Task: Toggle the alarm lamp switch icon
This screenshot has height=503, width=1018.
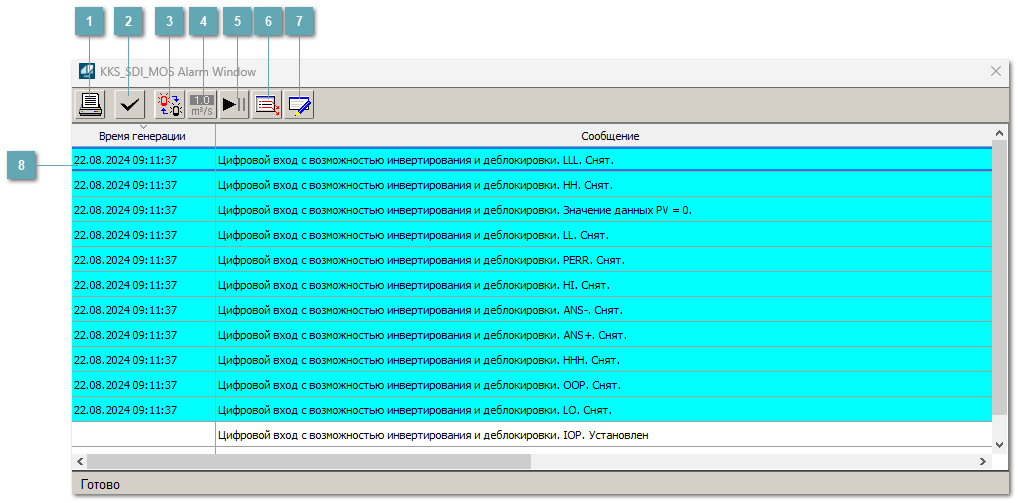Action: tap(169, 104)
